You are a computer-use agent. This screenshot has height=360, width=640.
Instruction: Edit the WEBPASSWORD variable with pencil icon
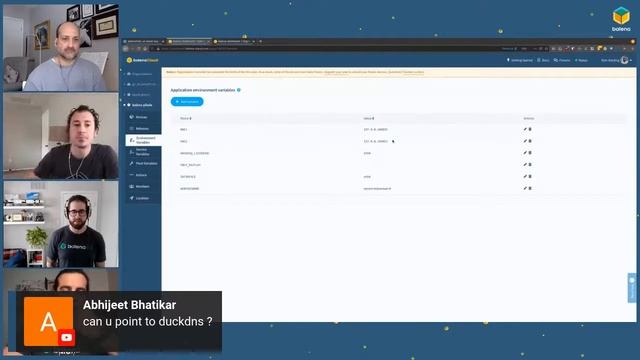[x=525, y=189]
